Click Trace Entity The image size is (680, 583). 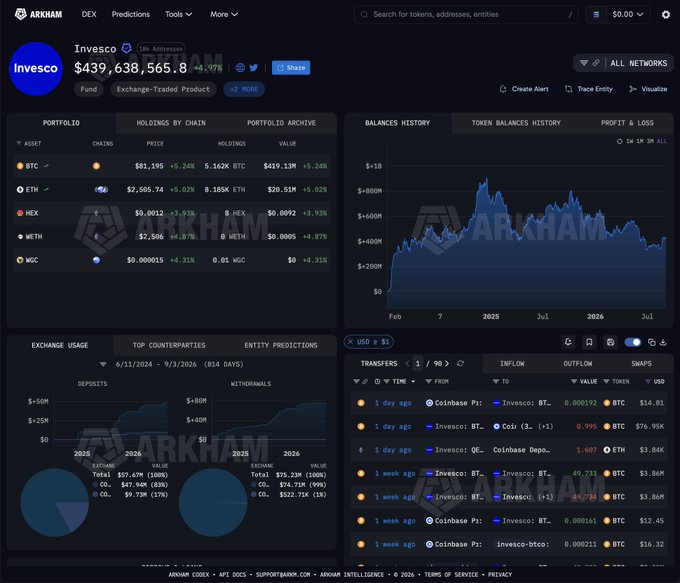pyautogui.click(x=588, y=89)
